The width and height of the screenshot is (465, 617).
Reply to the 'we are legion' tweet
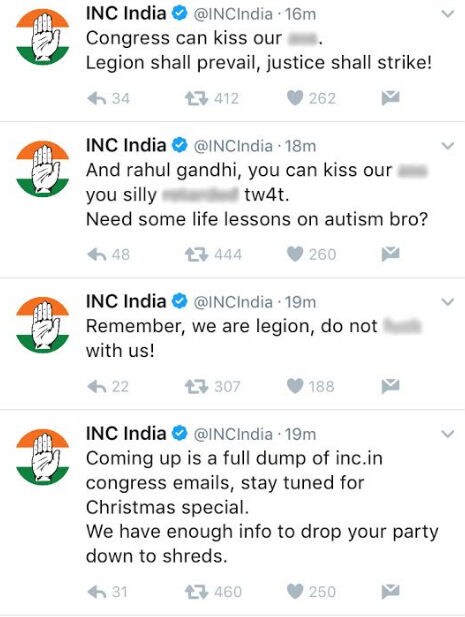click(97, 386)
